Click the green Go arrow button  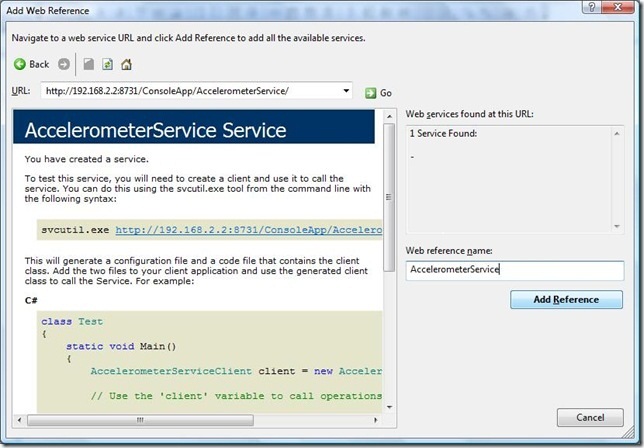pos(370,93)
